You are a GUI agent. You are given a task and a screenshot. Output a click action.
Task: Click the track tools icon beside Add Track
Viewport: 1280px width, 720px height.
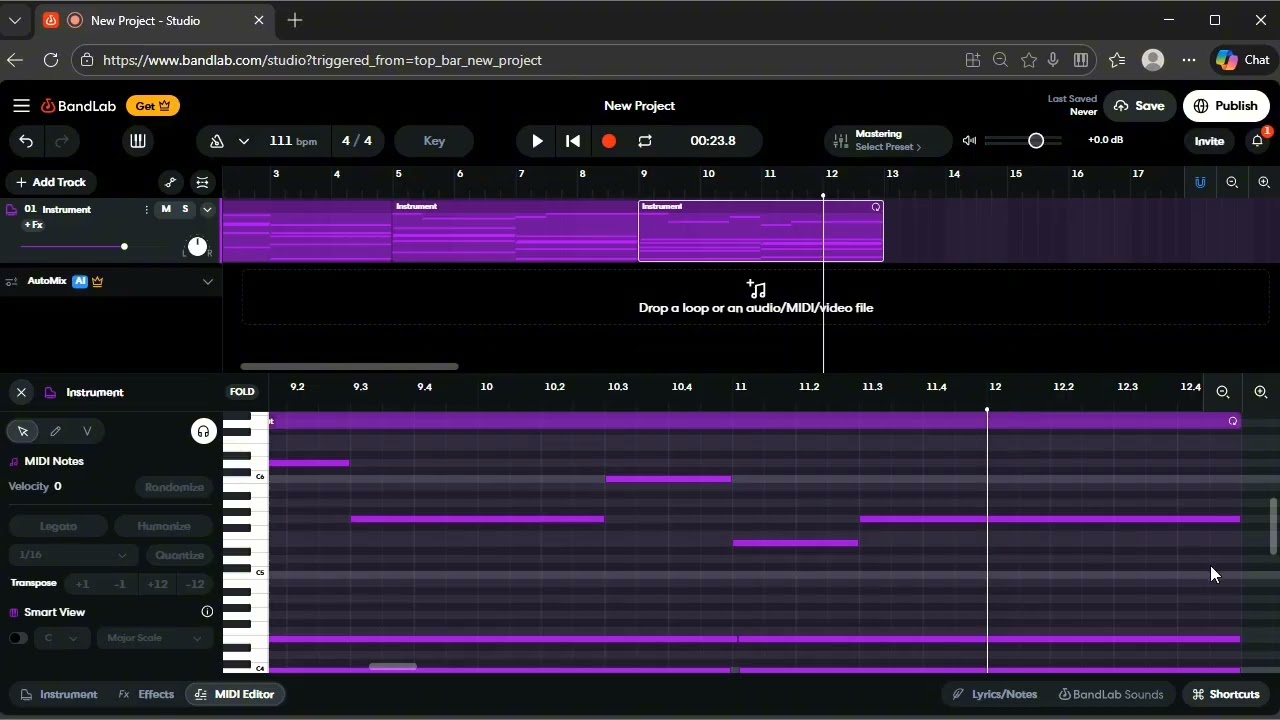[x=202, y=182]
